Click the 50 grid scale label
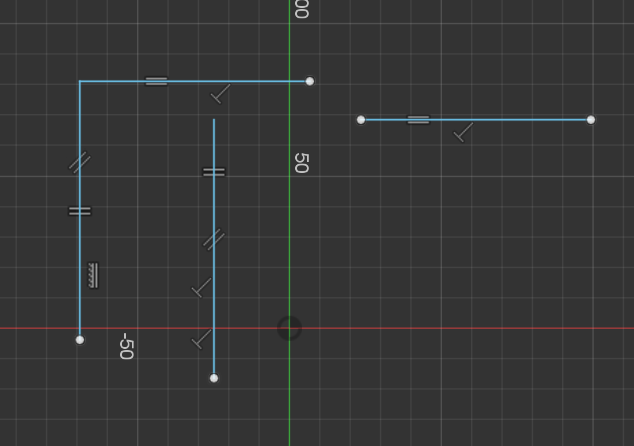The image size is (634, 446). click(x=301, y=163)
